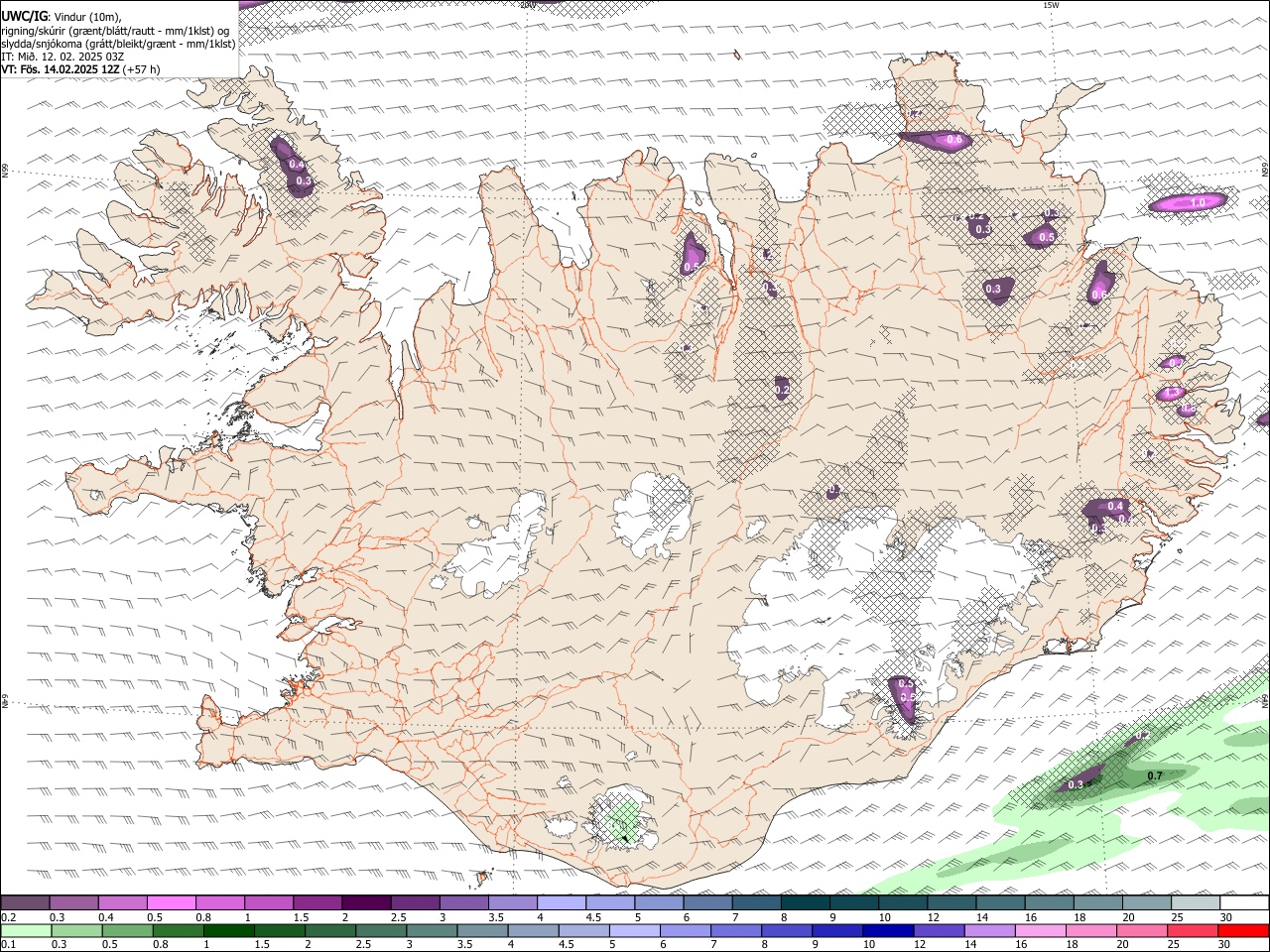Click the '0.2' number under the upper legend row

[8, 917]
